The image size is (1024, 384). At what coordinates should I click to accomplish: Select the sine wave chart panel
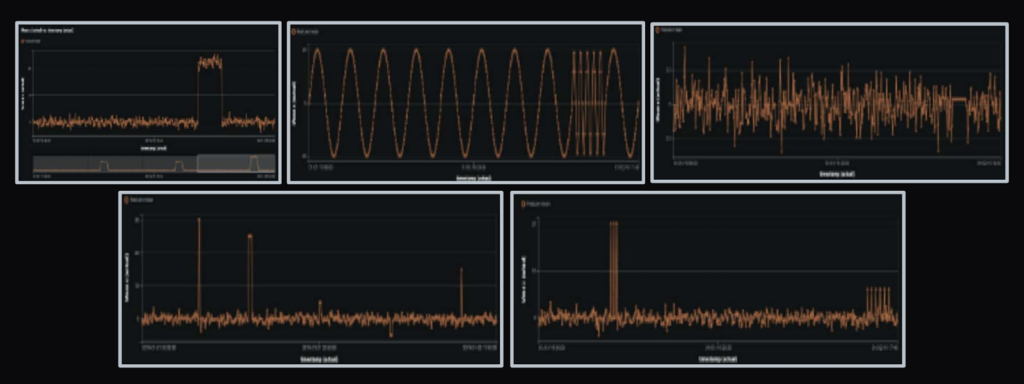coord(466,103)
